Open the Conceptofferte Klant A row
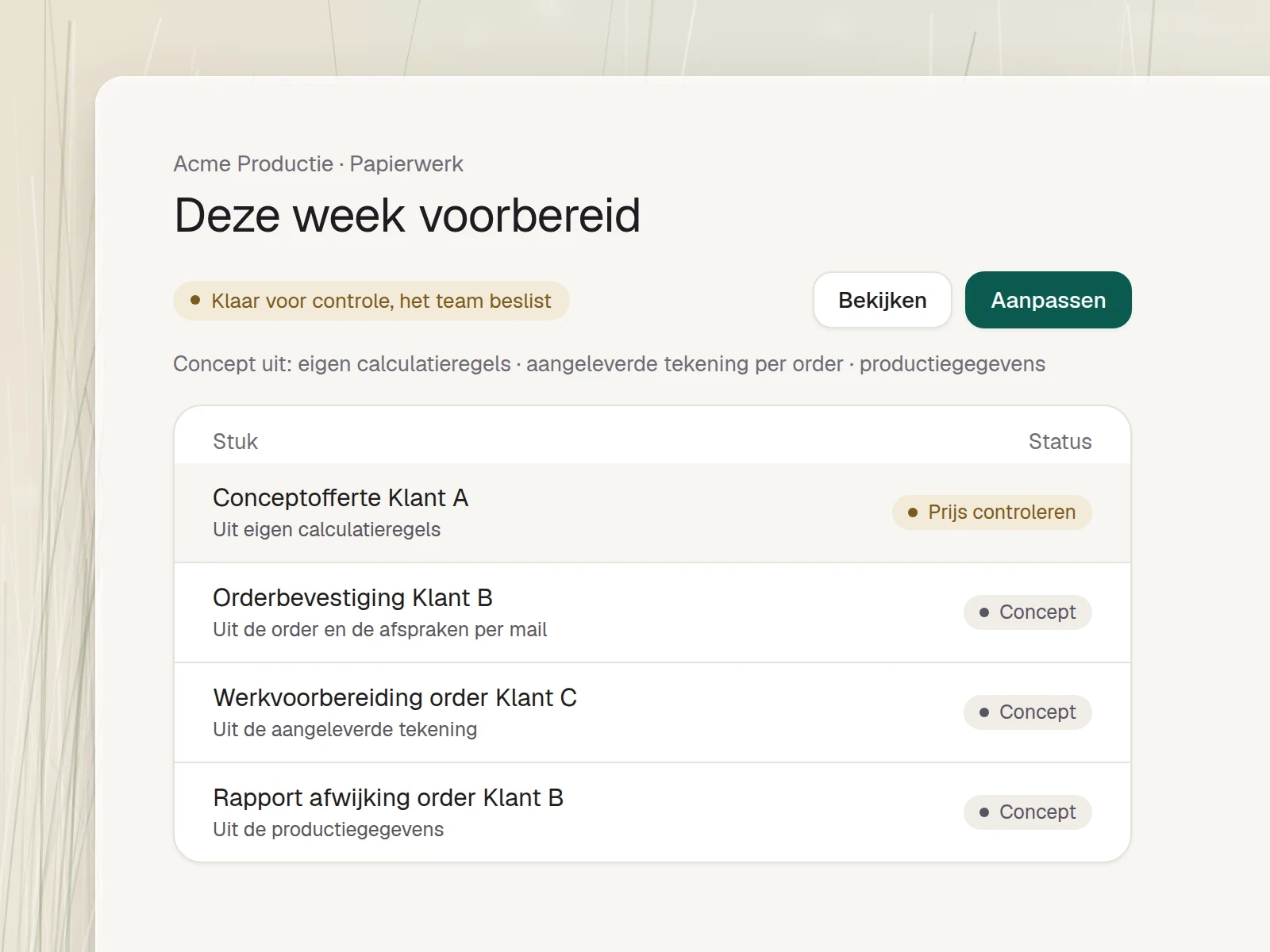 coord(652,512)
